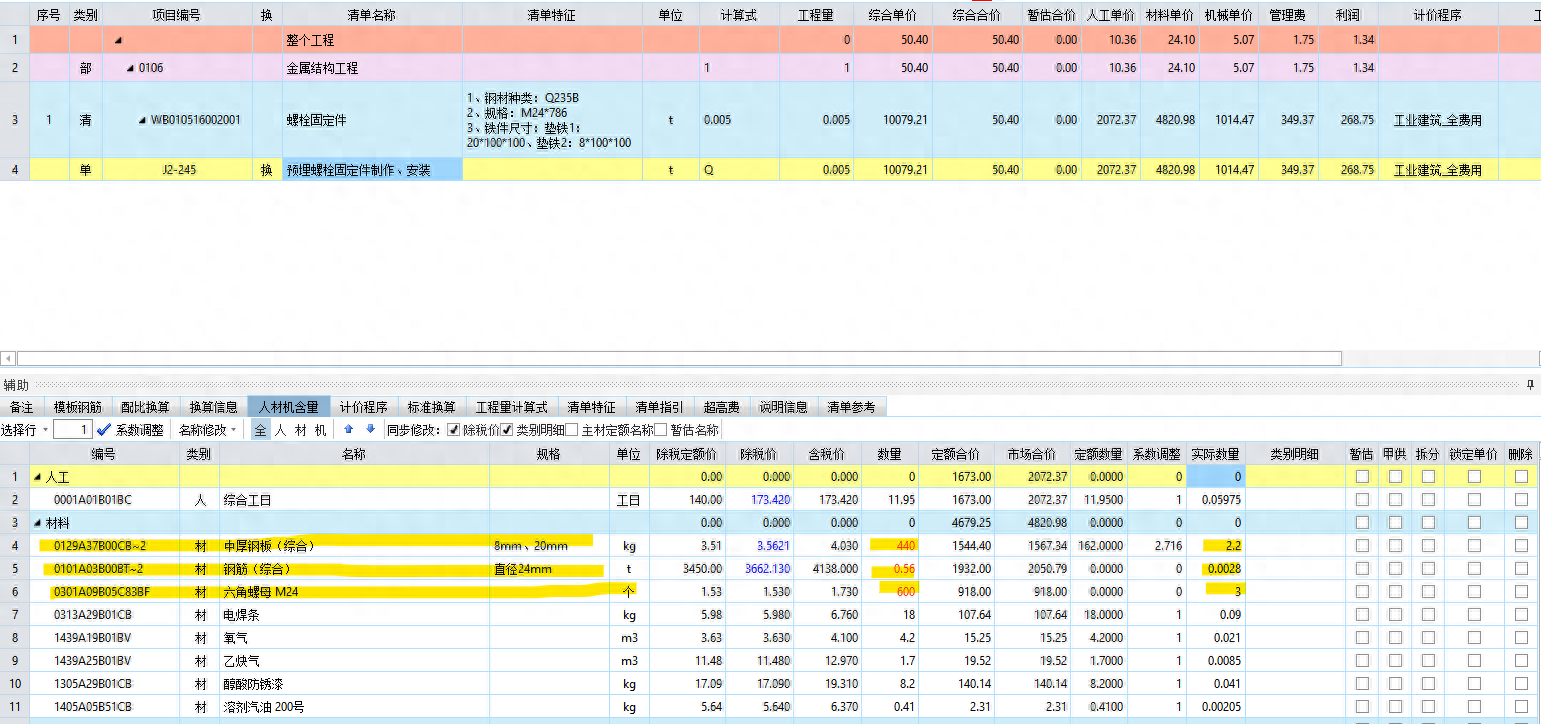1541x724 pixels.
Task: Enable the 主材定额名称 checkbox
Action: coord(572,430)
